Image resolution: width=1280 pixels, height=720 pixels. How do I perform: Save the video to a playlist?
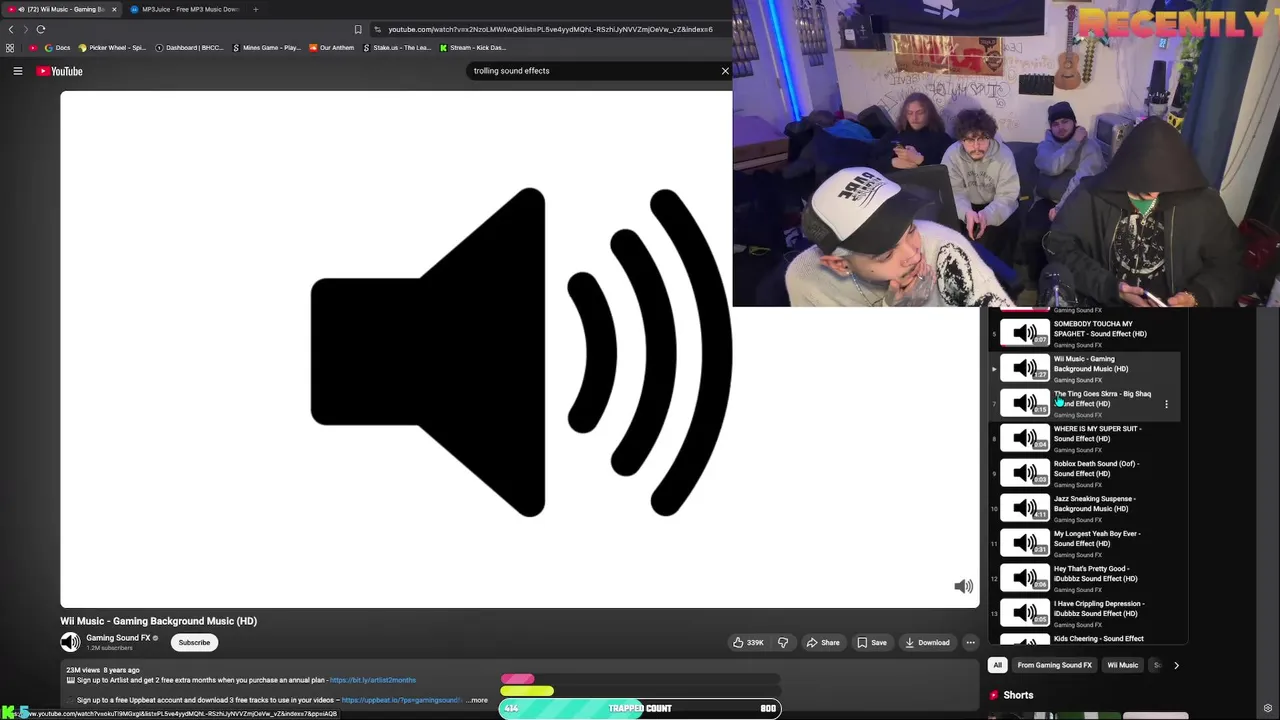click(x=872, y=643)
